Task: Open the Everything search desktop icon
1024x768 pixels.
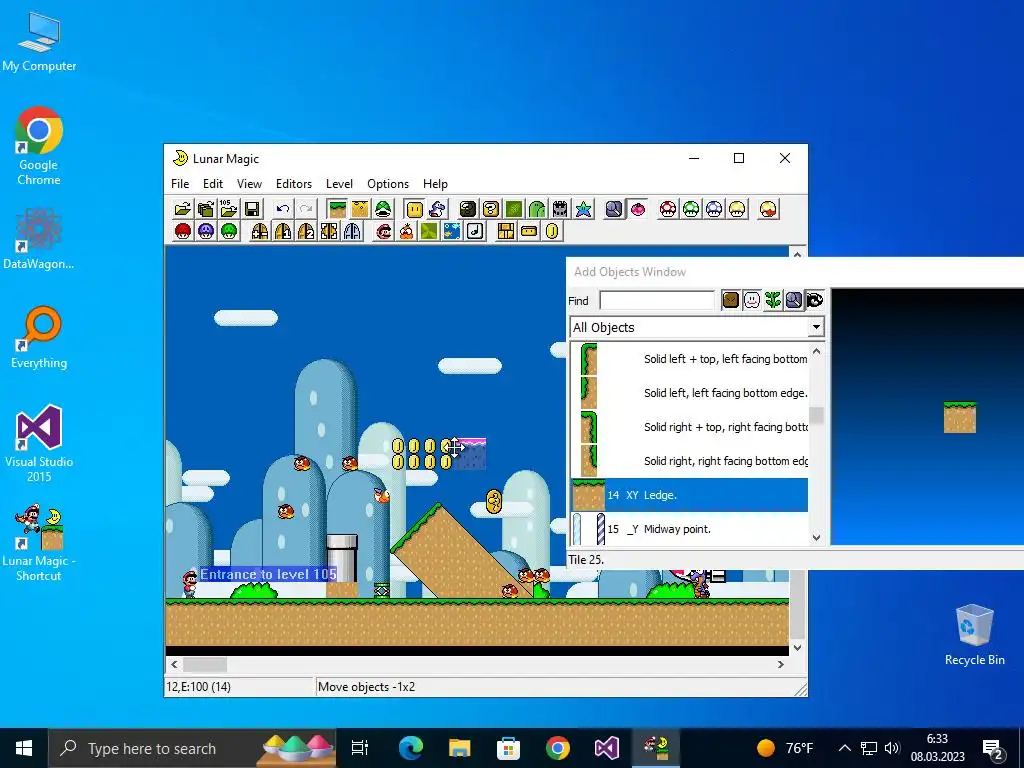Action: (39, 337)
